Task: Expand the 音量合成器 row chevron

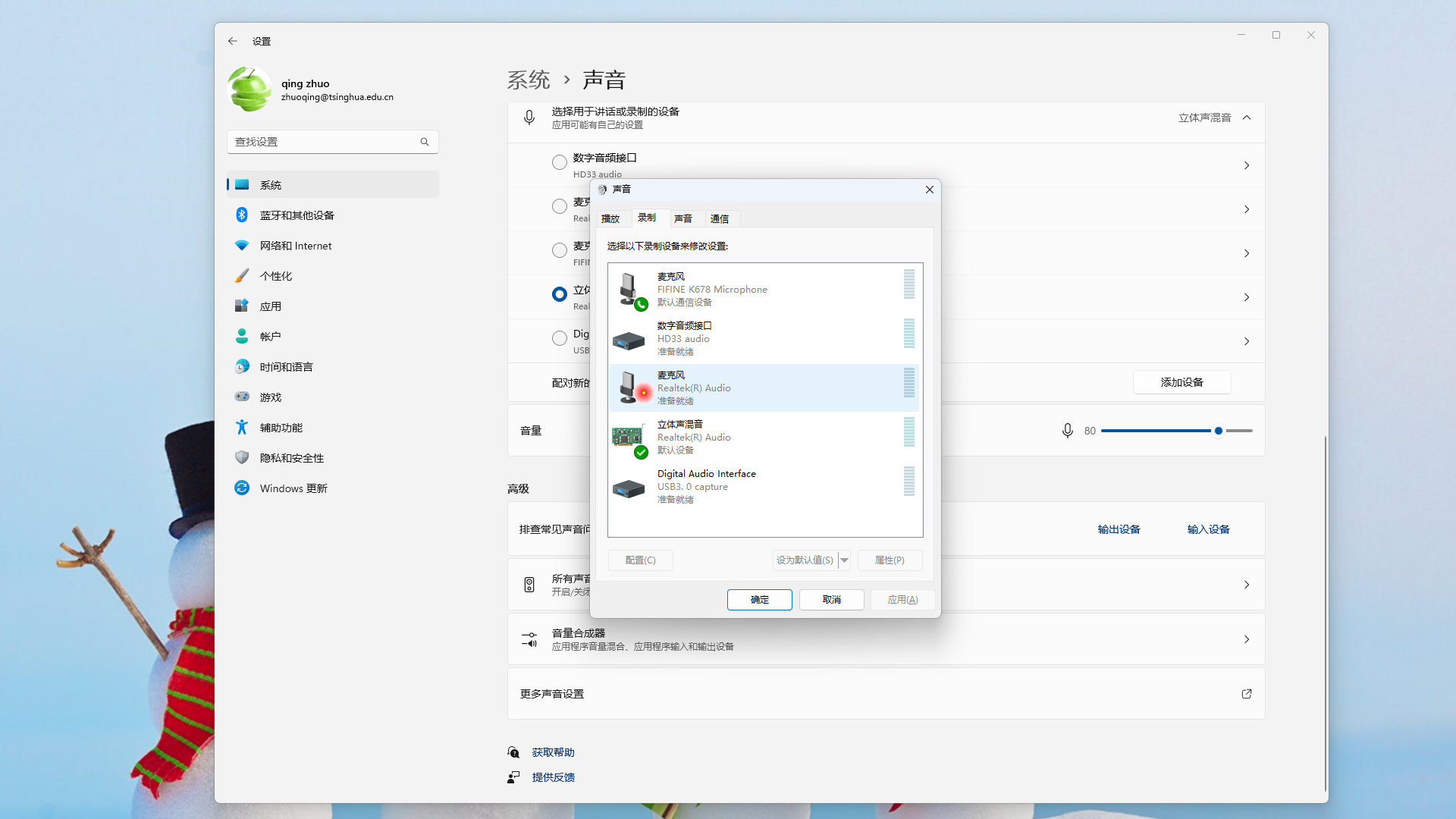Action: click(1246, 639)
